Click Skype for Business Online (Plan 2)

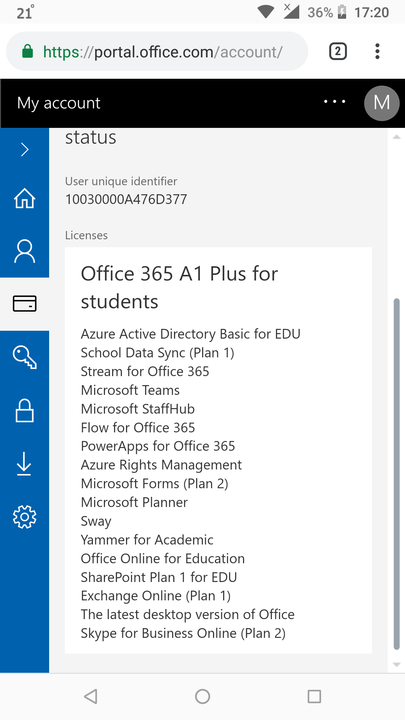point(183,634)
